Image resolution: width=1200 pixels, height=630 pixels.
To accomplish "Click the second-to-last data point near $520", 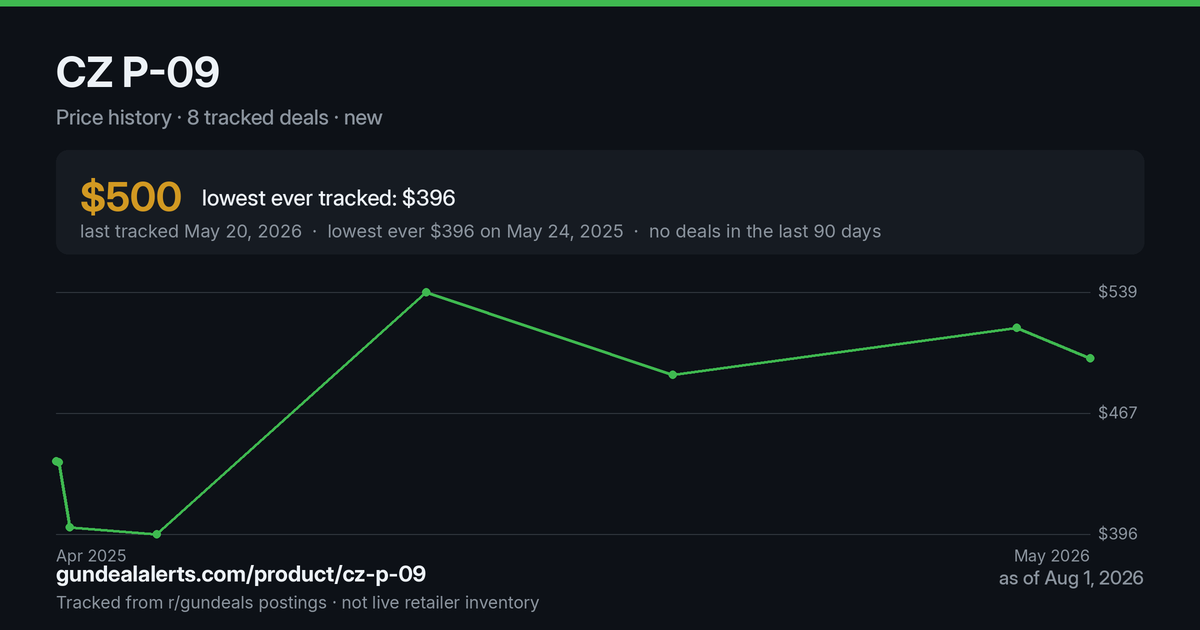I will click(1016, 328).
